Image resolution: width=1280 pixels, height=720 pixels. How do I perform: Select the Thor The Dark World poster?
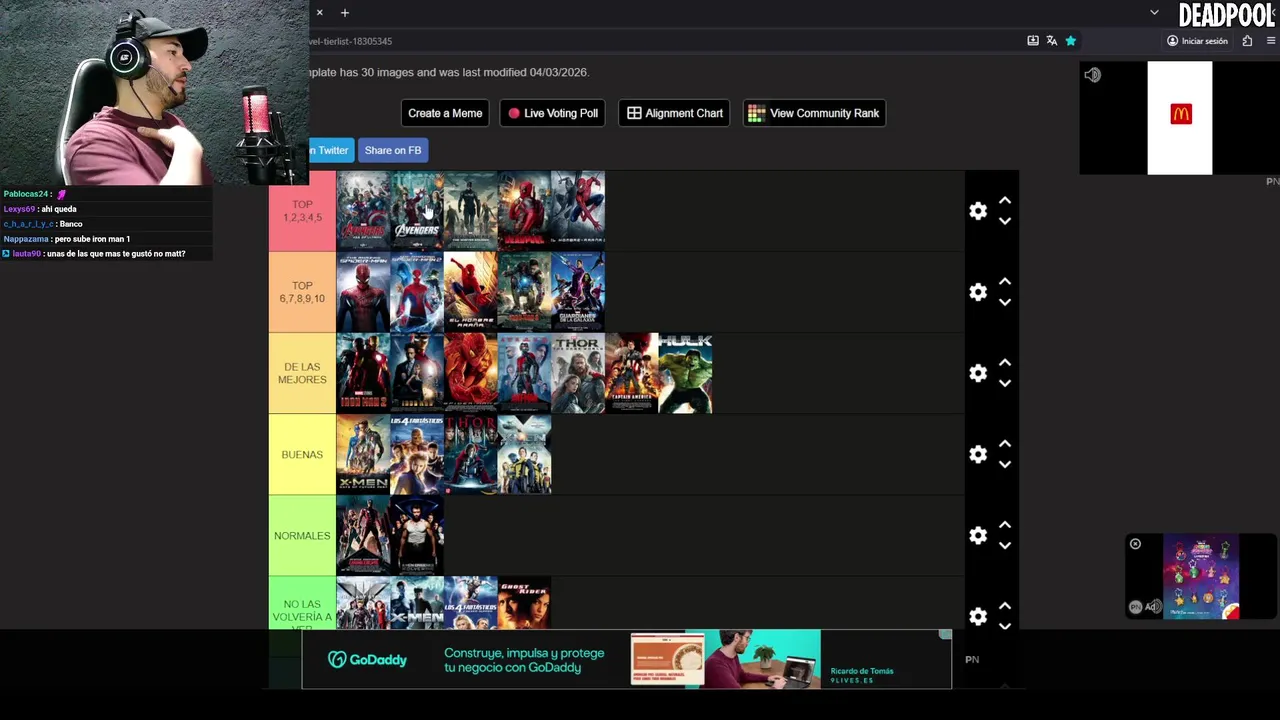click(x=578, y=372)
